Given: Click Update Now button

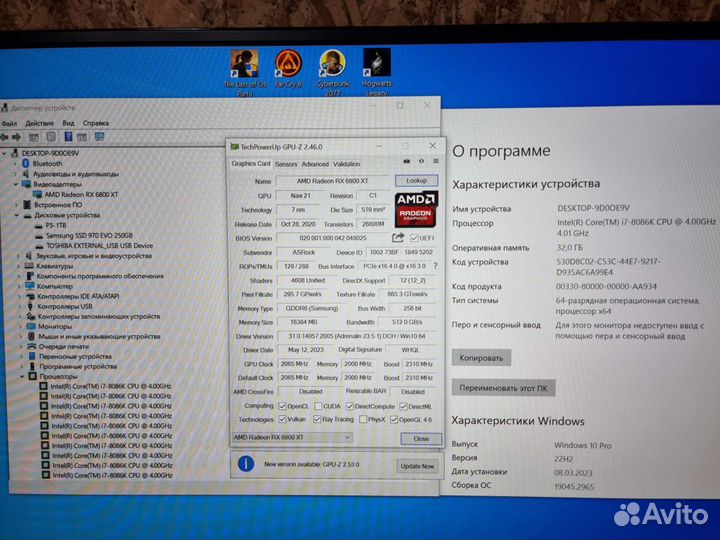Looking at the screenshot, I should pyautogui.click(x=417, y=466).
